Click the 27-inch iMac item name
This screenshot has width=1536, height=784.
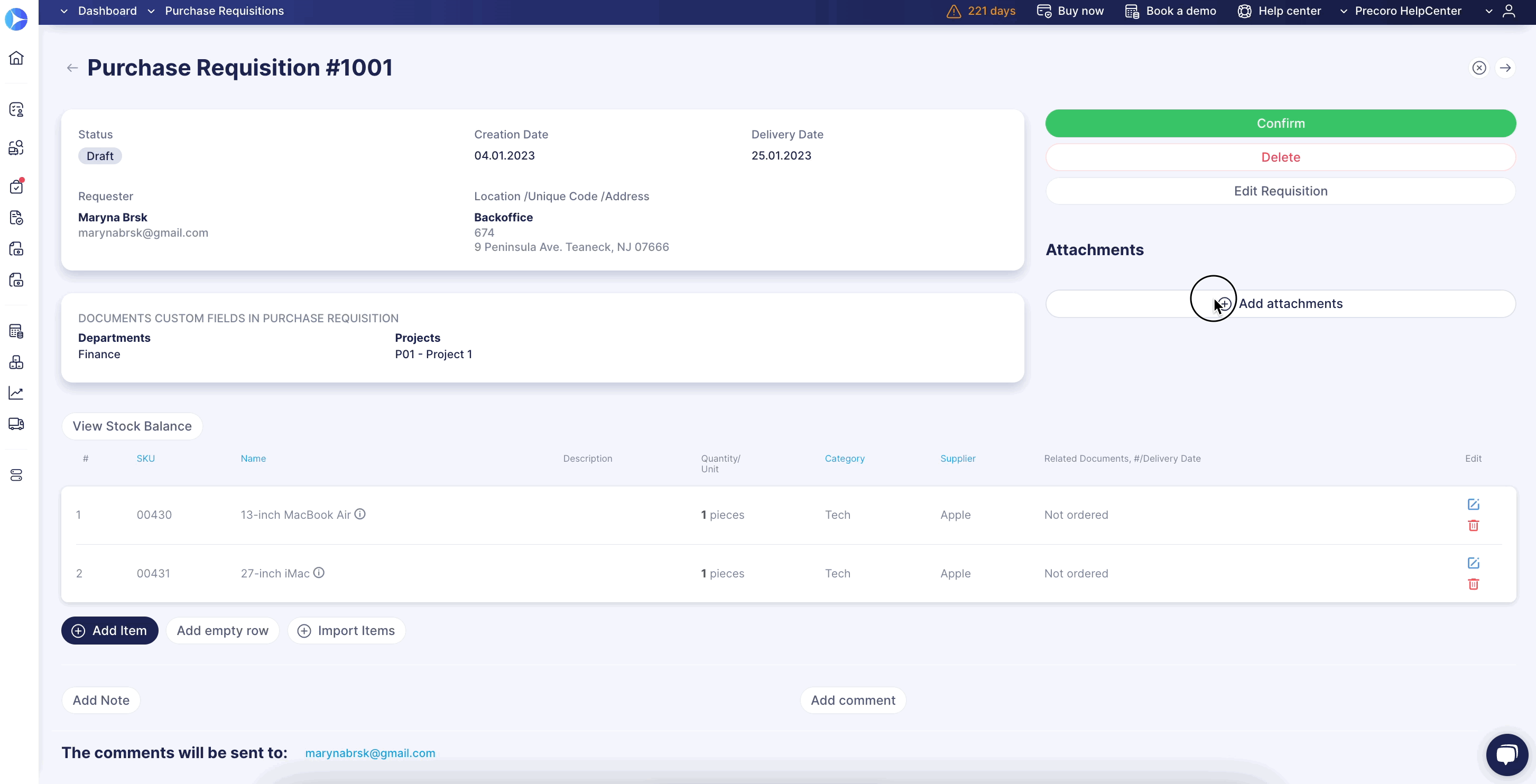pyautogui.click(x=275, y=574)
